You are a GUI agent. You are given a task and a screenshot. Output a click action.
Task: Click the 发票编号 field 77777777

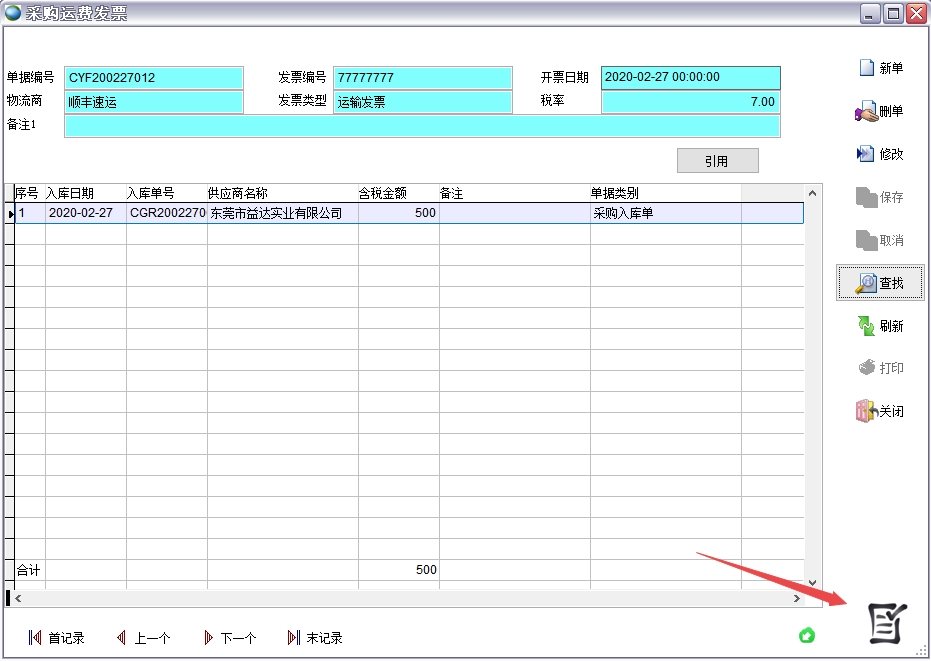(422, 78)
